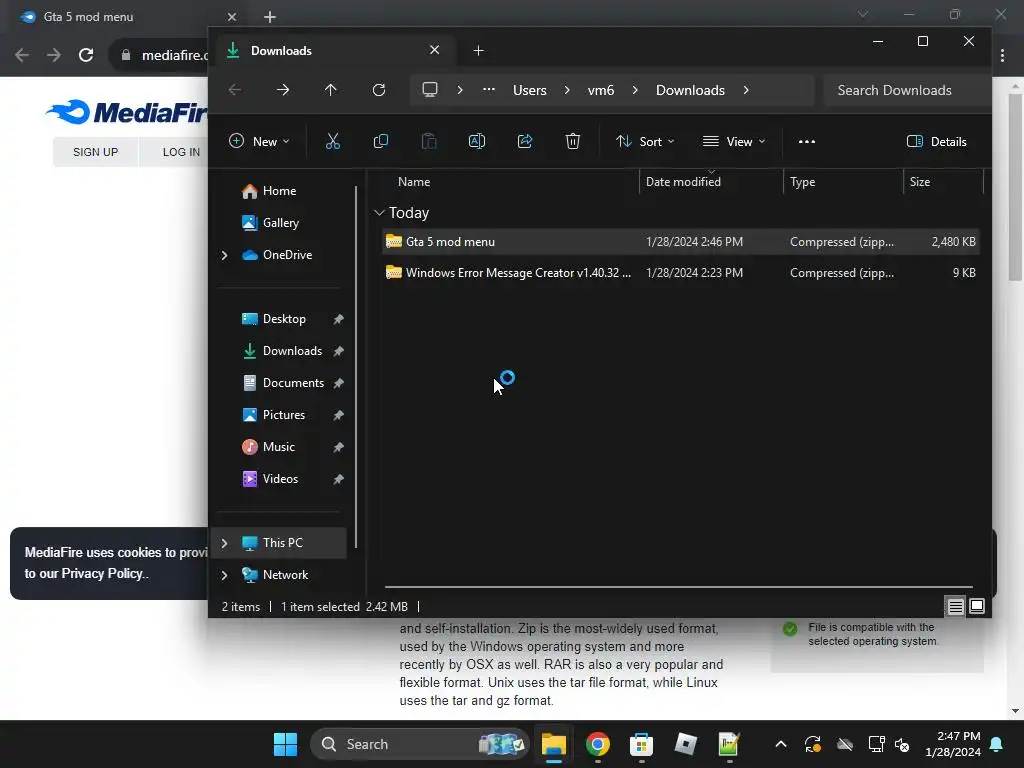1024x768 pixels.
Task: Click the Paste clipboard icon
Action: click(x=429, y=141)
